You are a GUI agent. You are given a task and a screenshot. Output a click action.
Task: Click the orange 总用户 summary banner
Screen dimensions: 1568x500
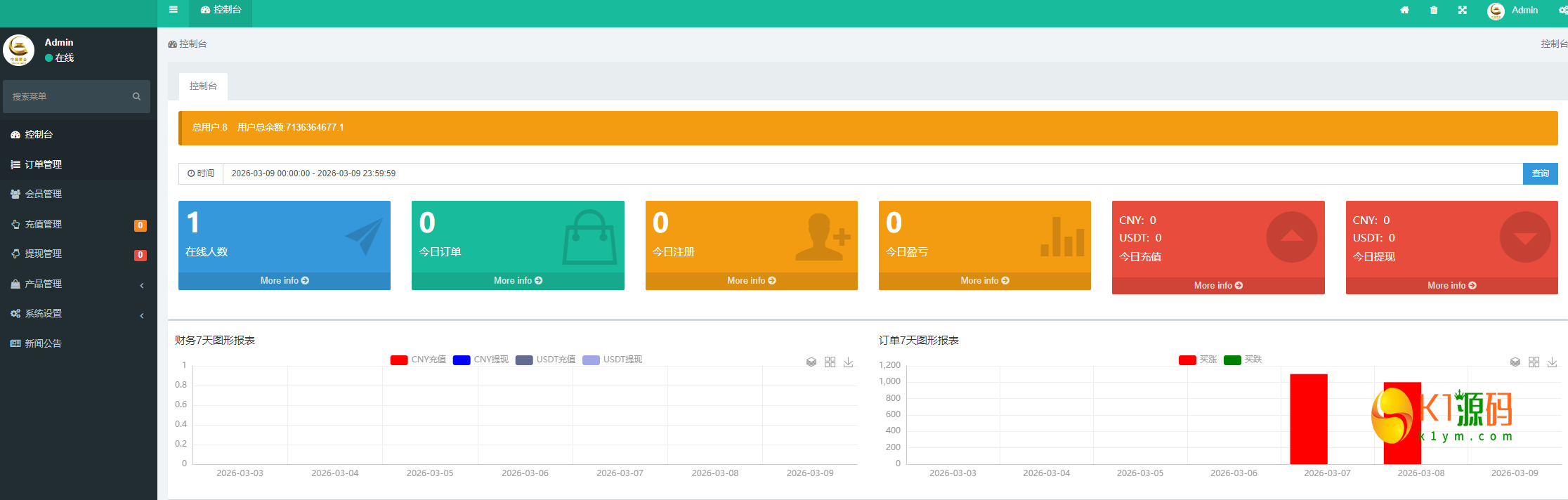click(x=868, y=128)
